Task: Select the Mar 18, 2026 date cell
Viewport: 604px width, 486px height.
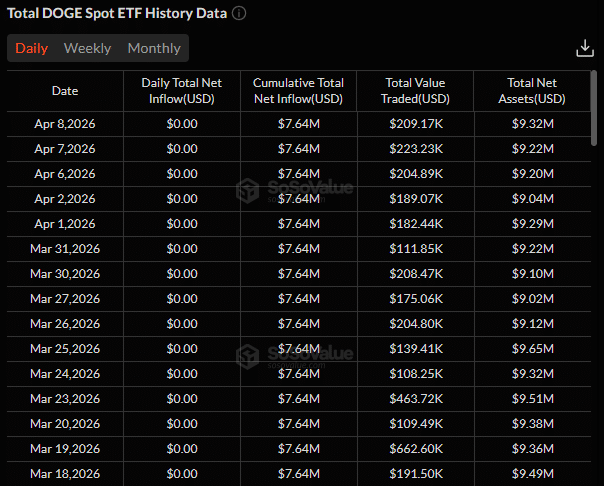Action: coord(65,474)
